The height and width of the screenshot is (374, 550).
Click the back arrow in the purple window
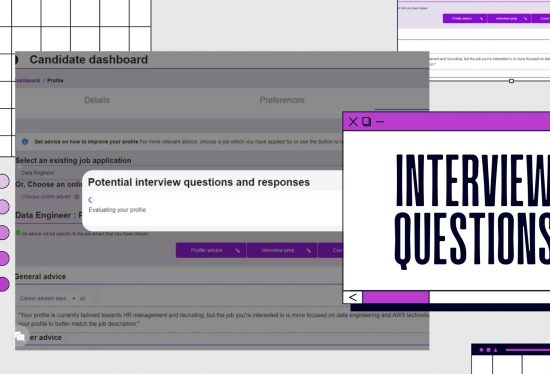tap(353, 297)
